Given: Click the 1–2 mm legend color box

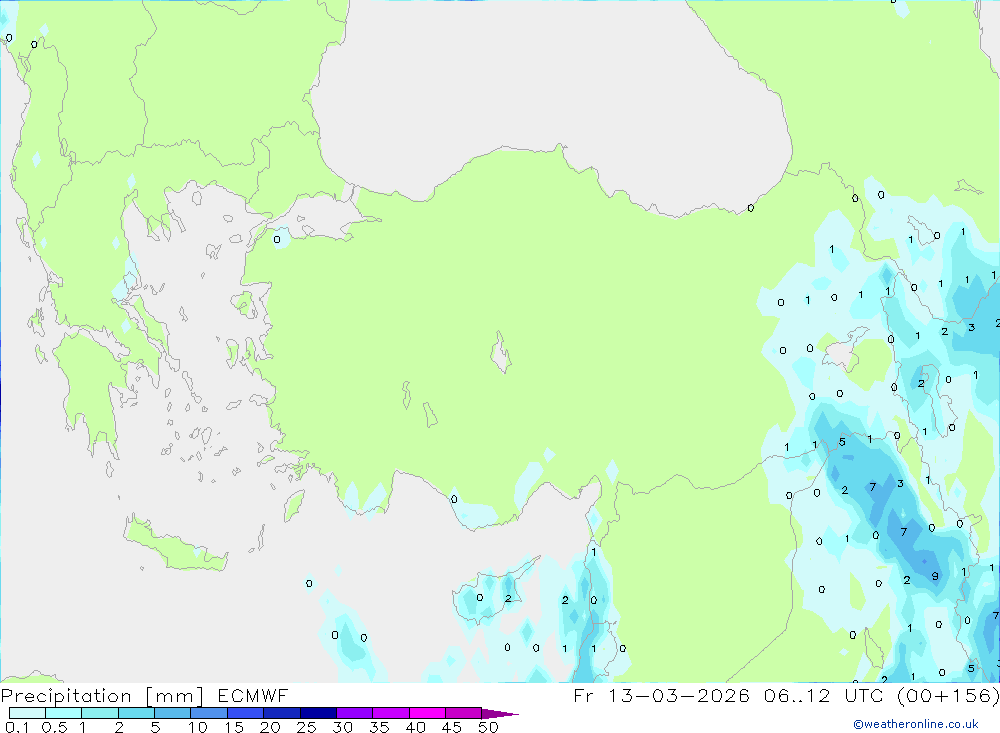Looking at the screenshot, I should click(100, 713).
